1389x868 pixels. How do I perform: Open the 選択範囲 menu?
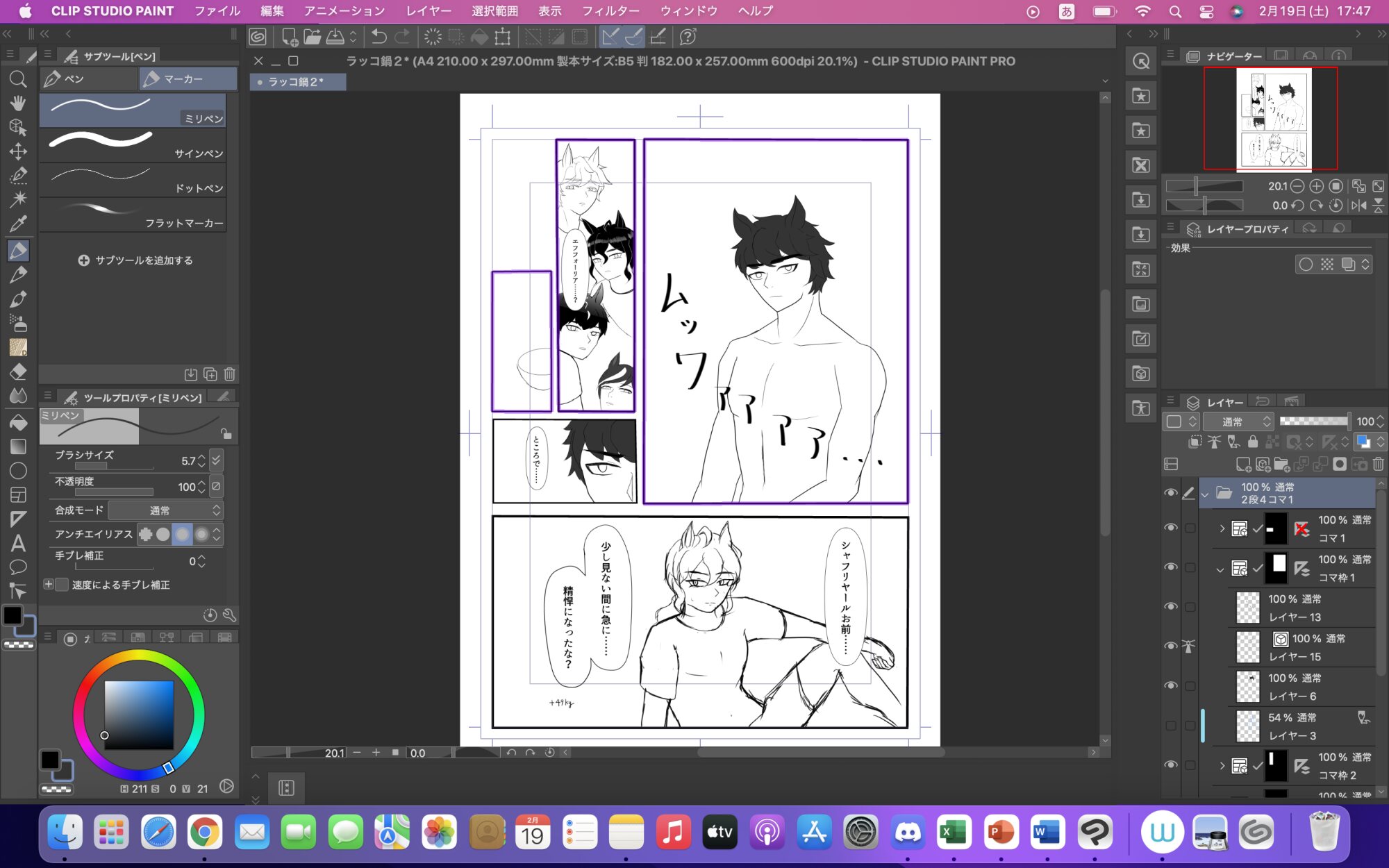(494, 11)
